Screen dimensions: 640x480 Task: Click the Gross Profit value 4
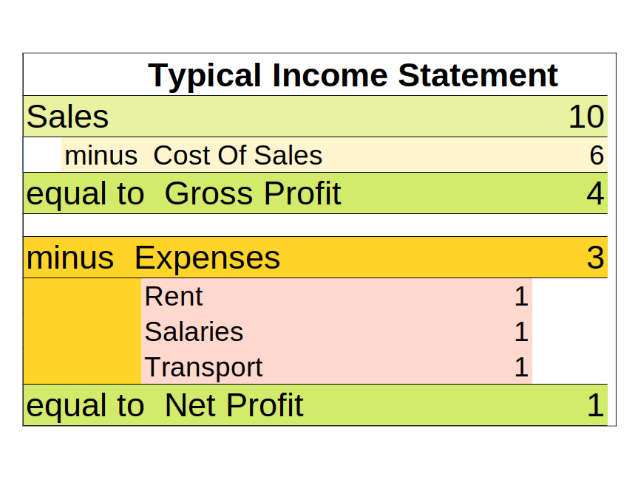pyautogui.click(x=595, y=193)
